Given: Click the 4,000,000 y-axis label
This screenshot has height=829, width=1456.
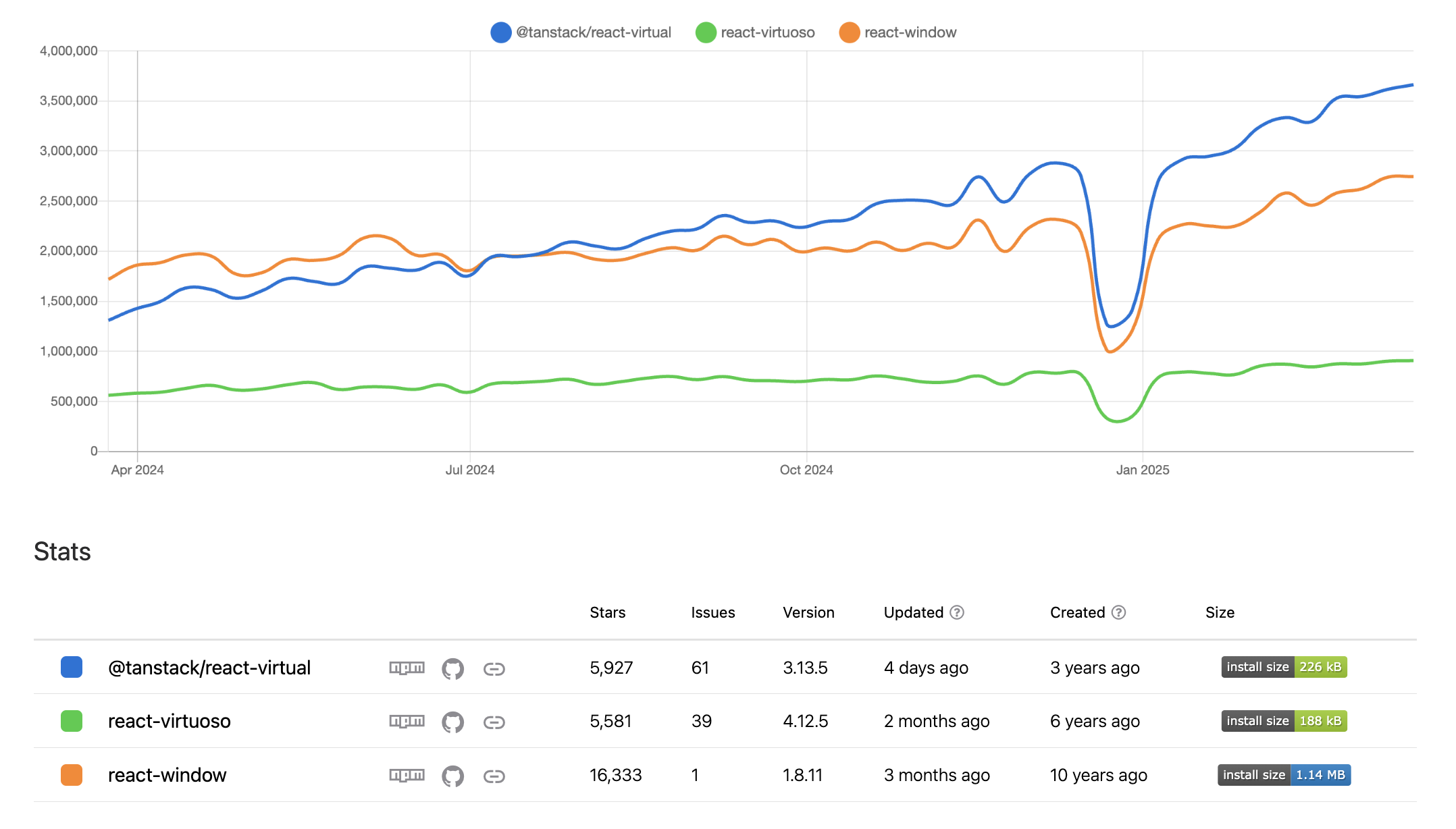Looking at the screenshot, I should tap(69, 51).
